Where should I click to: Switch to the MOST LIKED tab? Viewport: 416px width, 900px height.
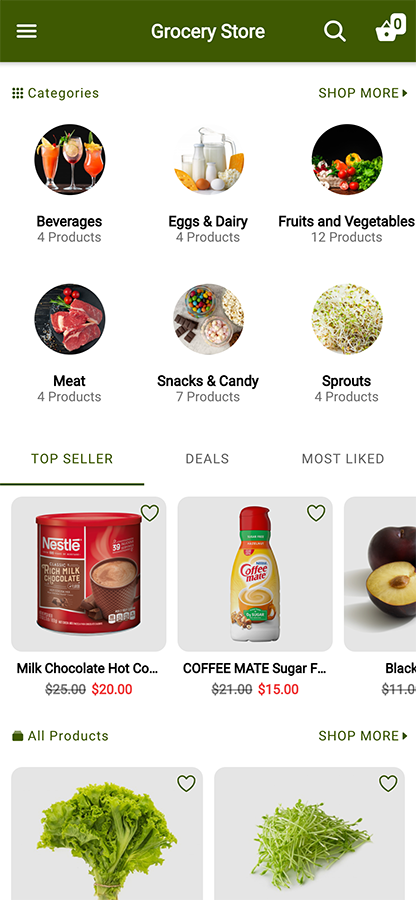tap(343, 459)
